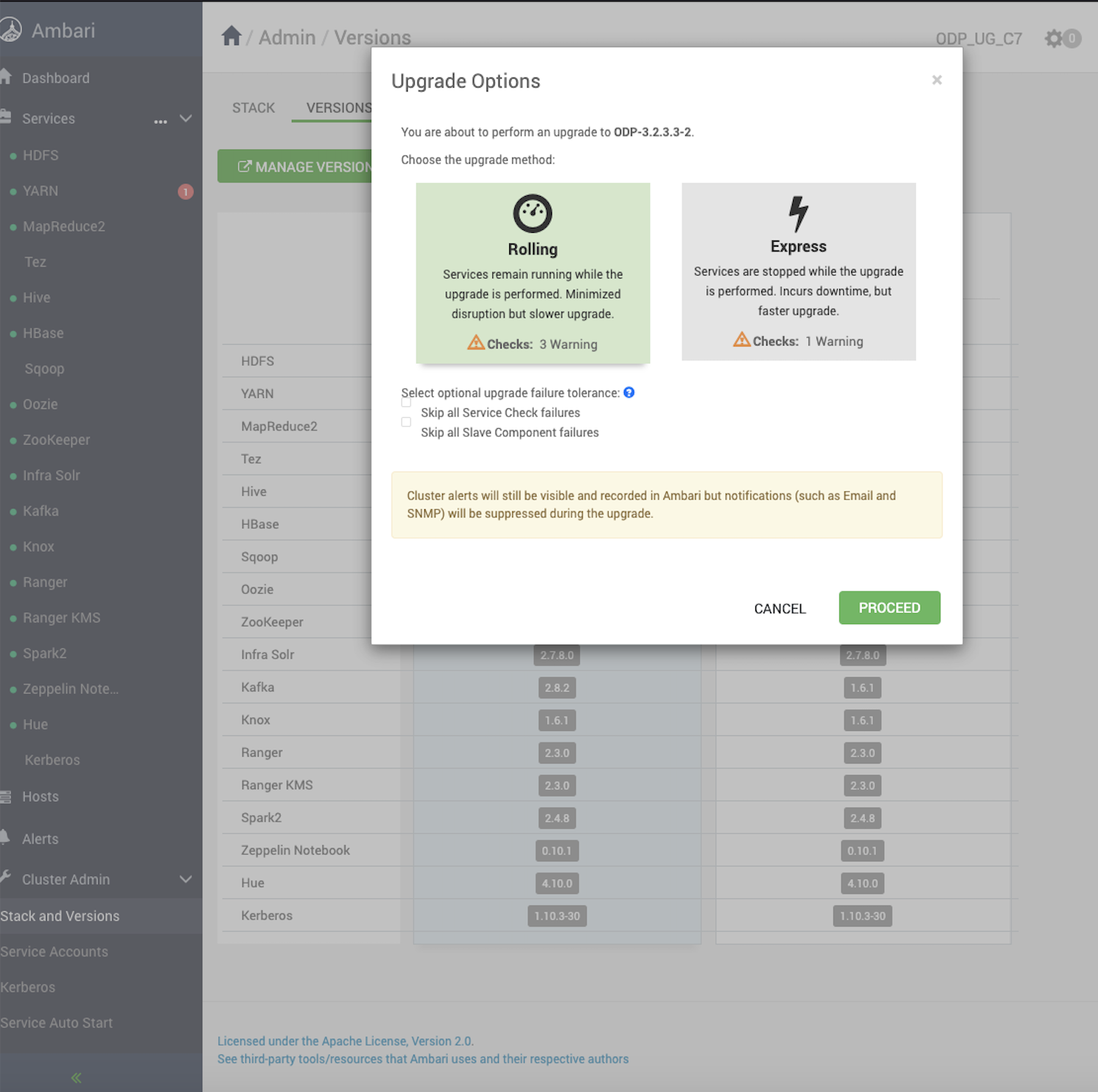
Task: Close the Upgrade Options dialog
Action: (937, 80)
